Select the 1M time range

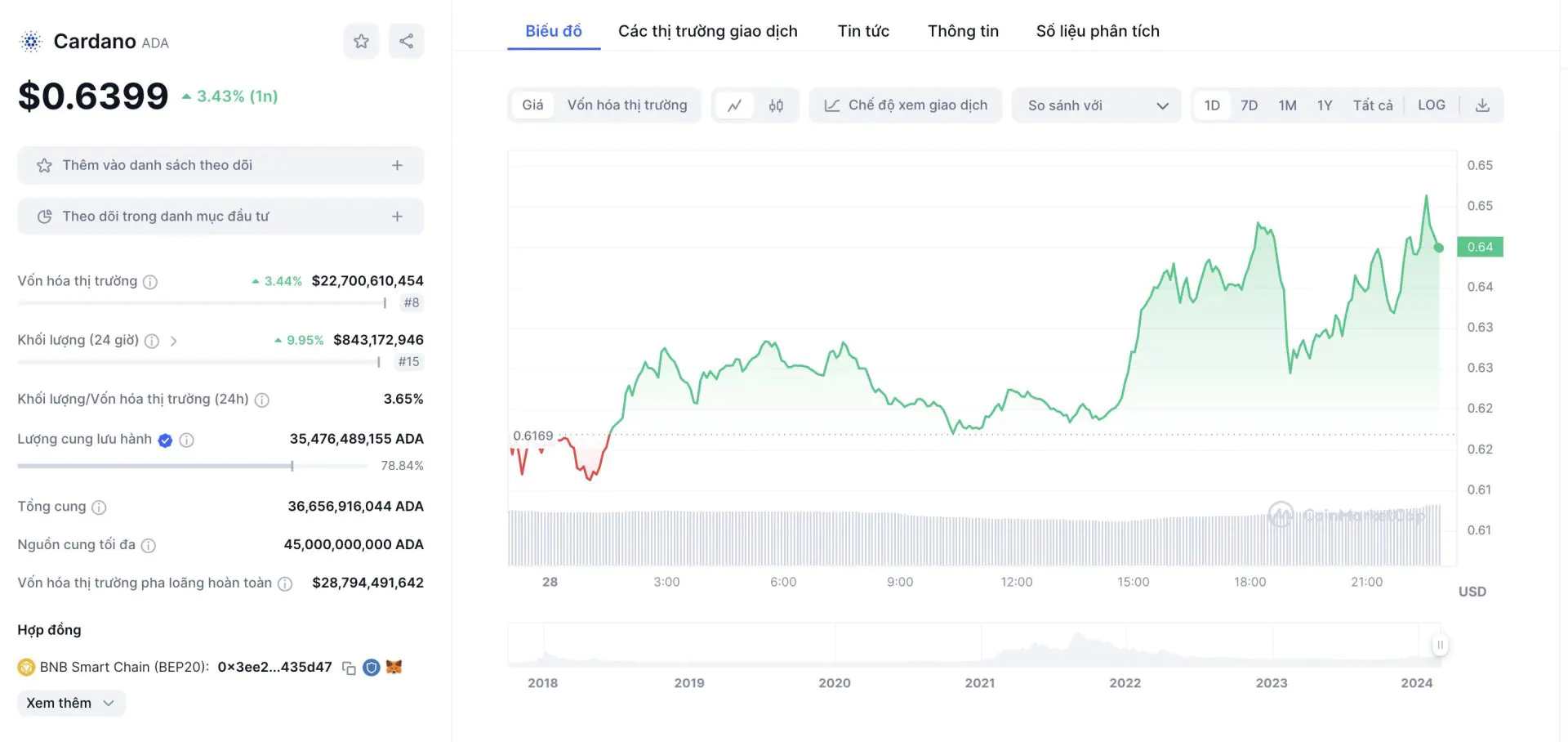click(x=1288, y=105)
